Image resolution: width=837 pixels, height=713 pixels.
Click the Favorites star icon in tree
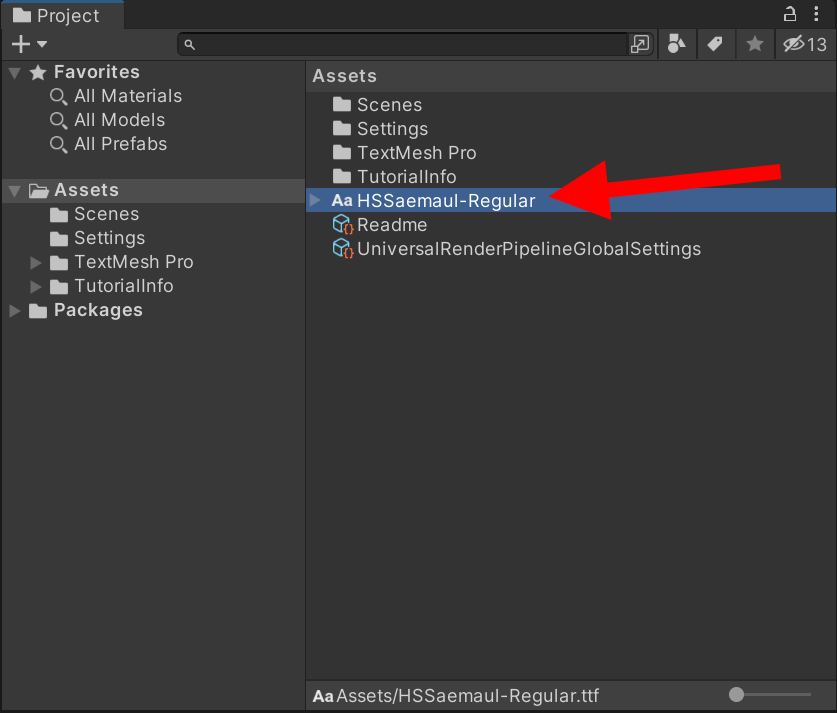coord(37,73)
